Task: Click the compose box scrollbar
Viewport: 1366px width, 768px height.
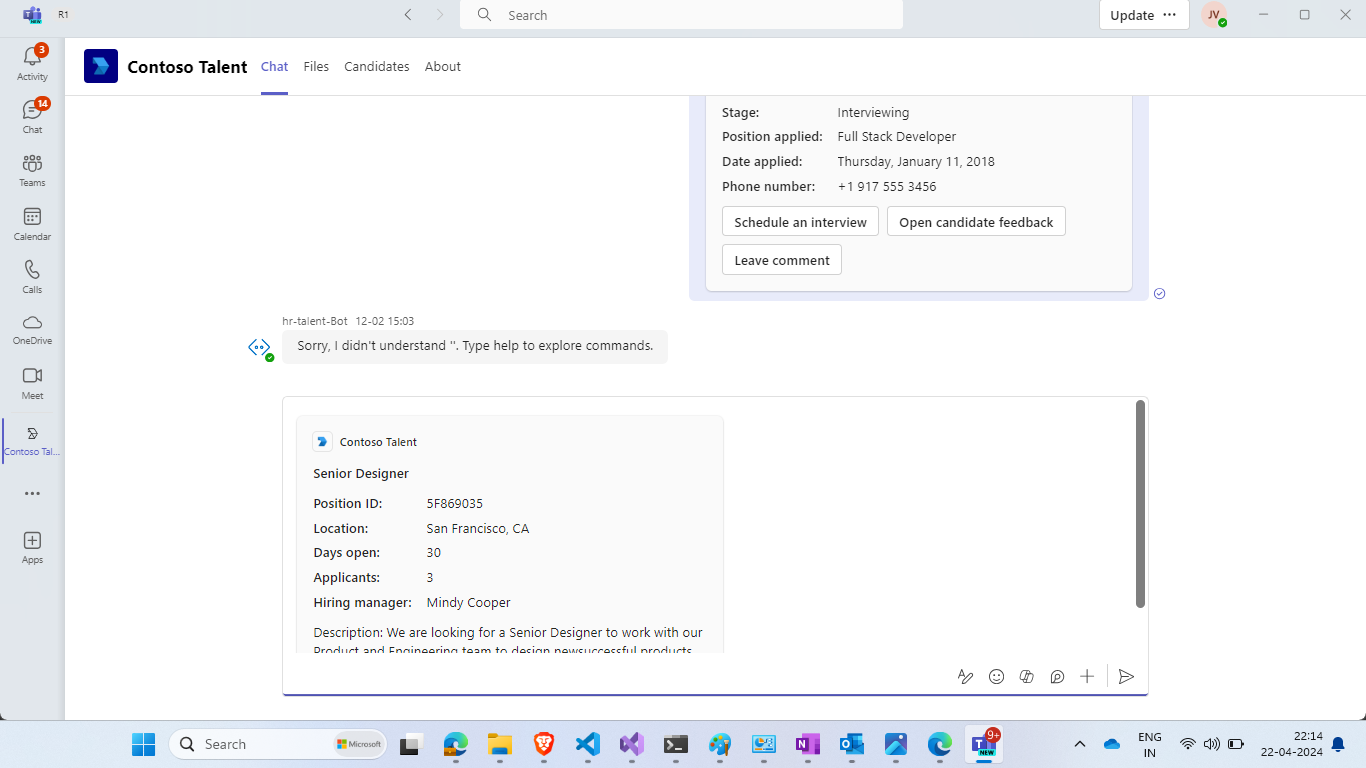Action: pyautogui.click(x=1141, y=504)
